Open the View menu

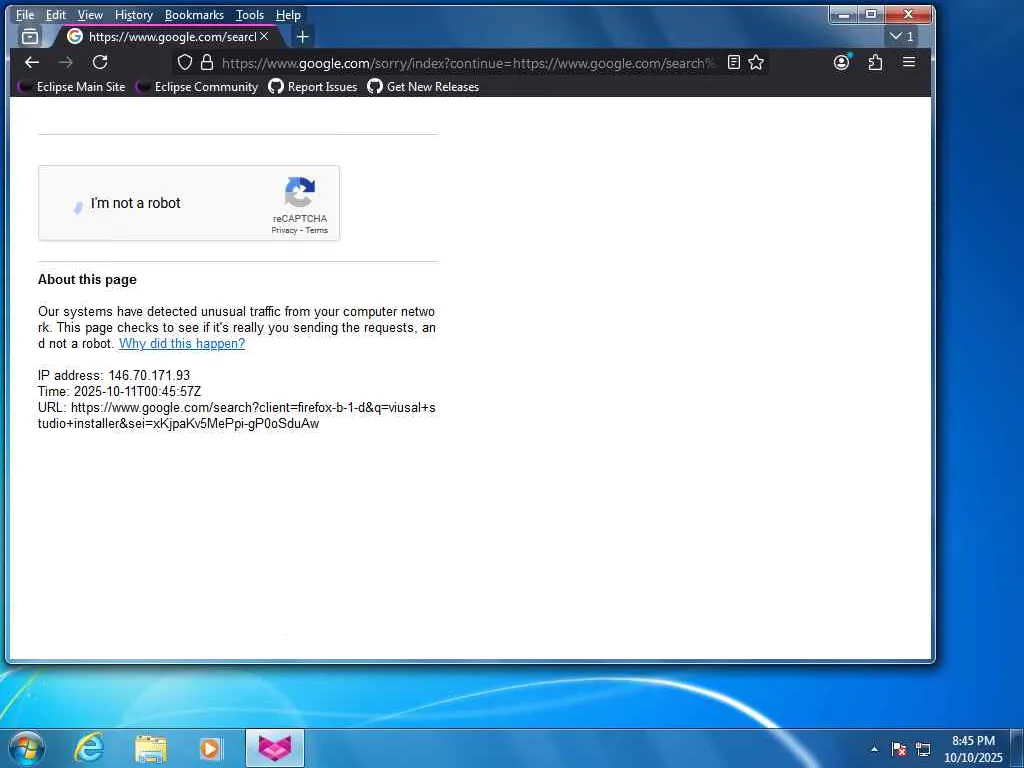tap(90, 15)
